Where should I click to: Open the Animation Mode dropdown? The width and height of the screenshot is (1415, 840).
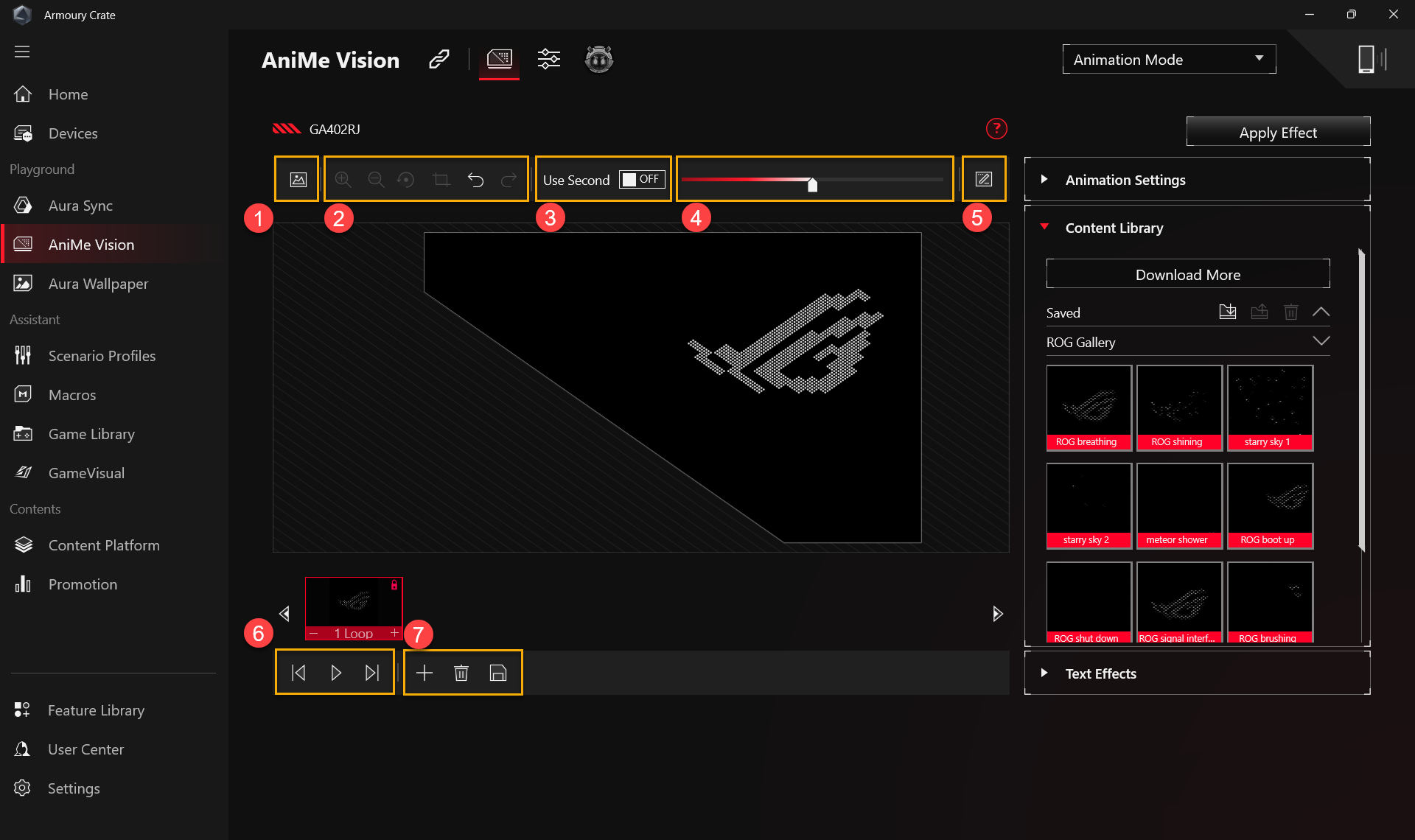point(1168,60)
